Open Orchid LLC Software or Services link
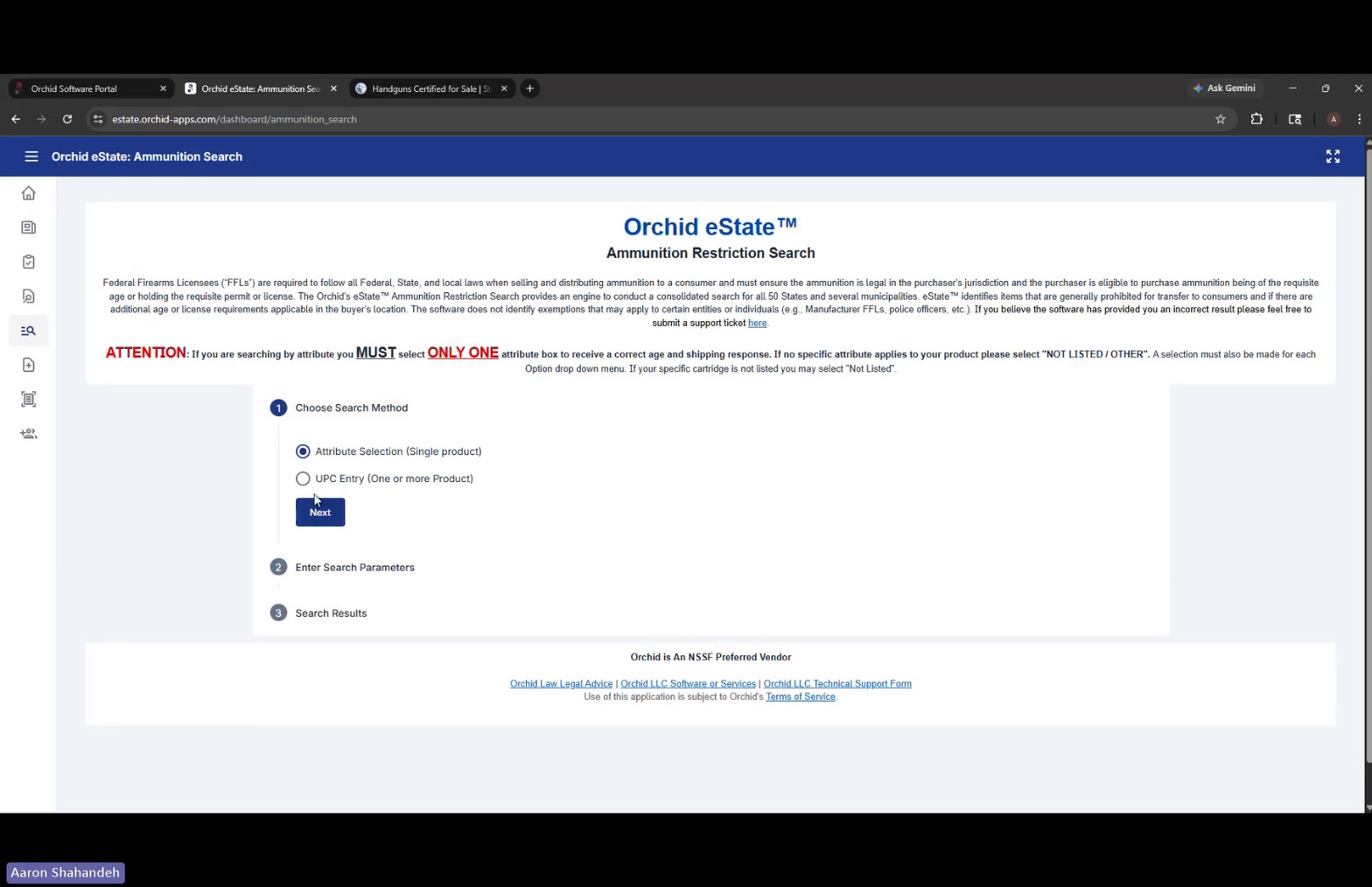 (x=688, y=684)
